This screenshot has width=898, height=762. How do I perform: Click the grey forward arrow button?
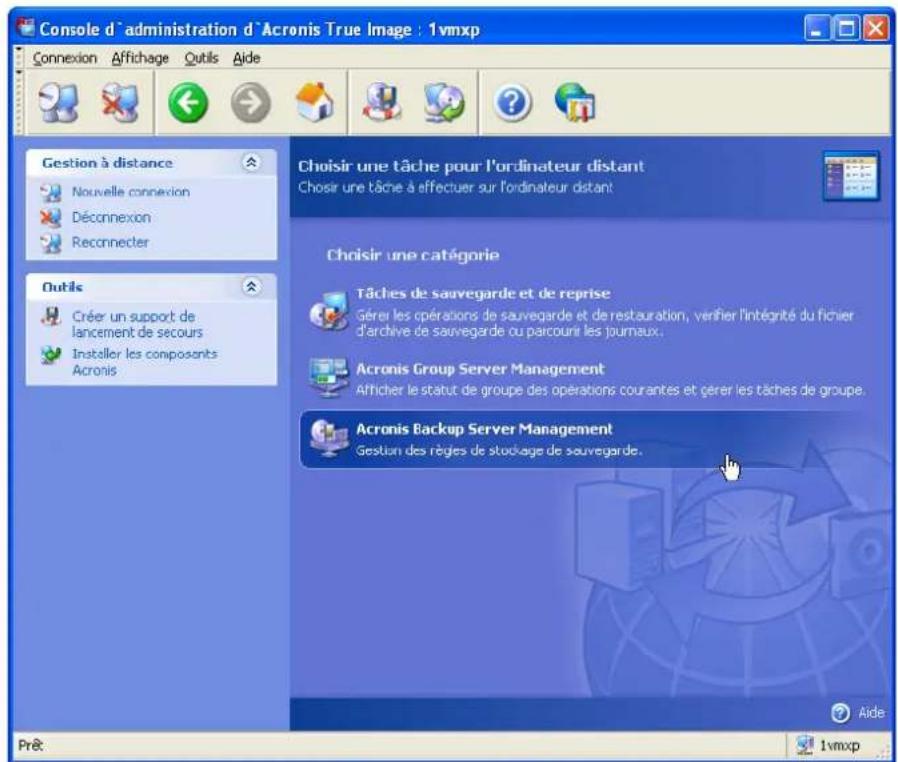point(251,103)
